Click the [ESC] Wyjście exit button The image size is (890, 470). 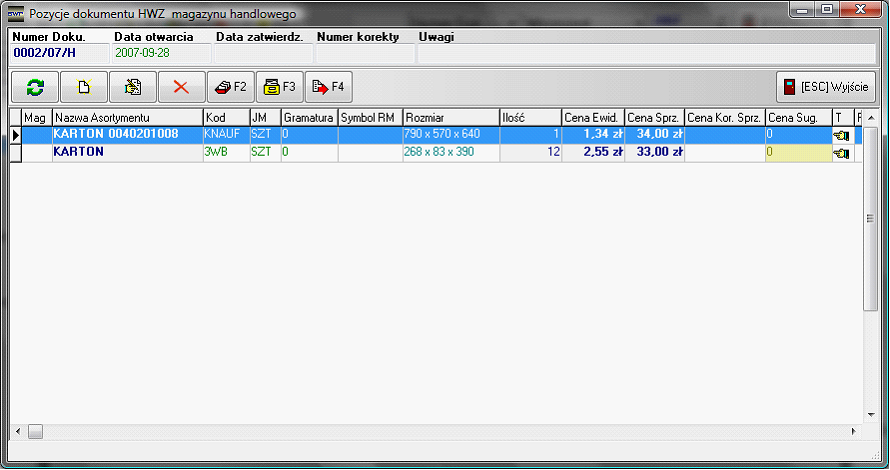(826, 87)
